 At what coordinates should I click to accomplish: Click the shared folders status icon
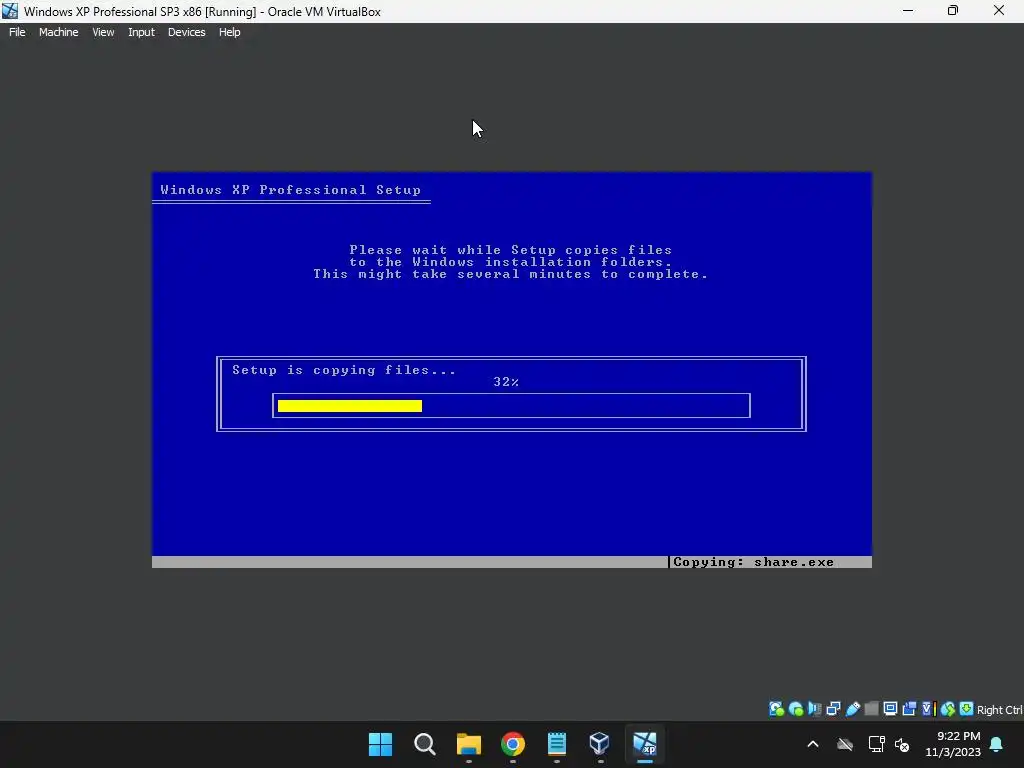click(x=871, y=709)
